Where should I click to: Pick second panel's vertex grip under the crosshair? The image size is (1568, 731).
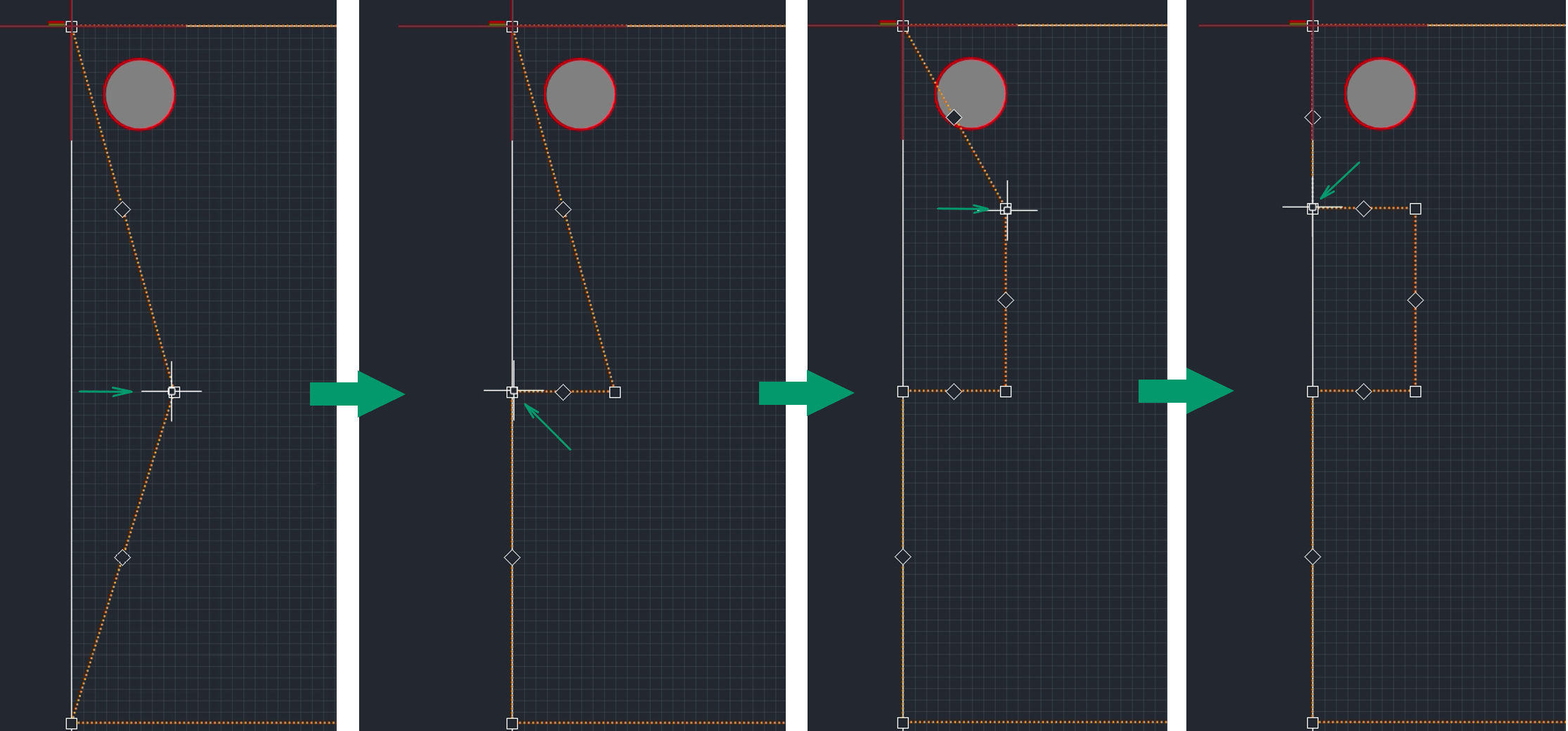tap(512, 392)
